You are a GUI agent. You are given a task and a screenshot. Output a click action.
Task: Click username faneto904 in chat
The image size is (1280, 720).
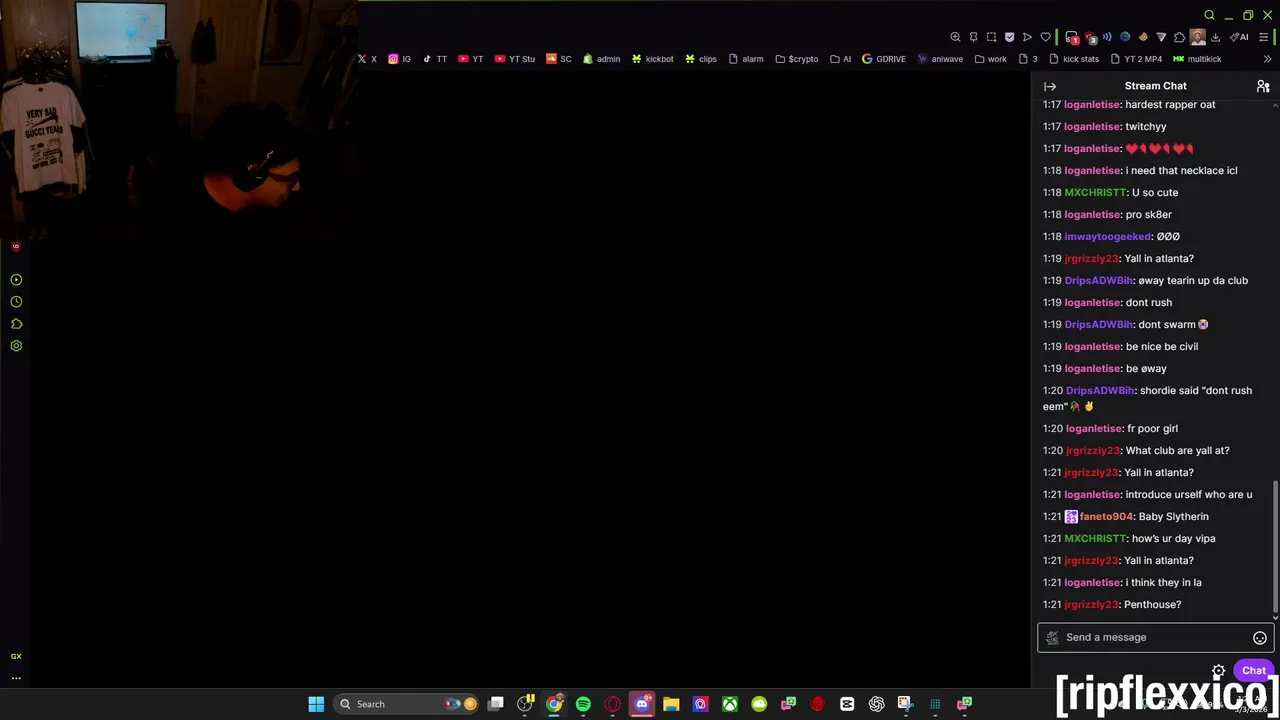tap(1106, 517)
